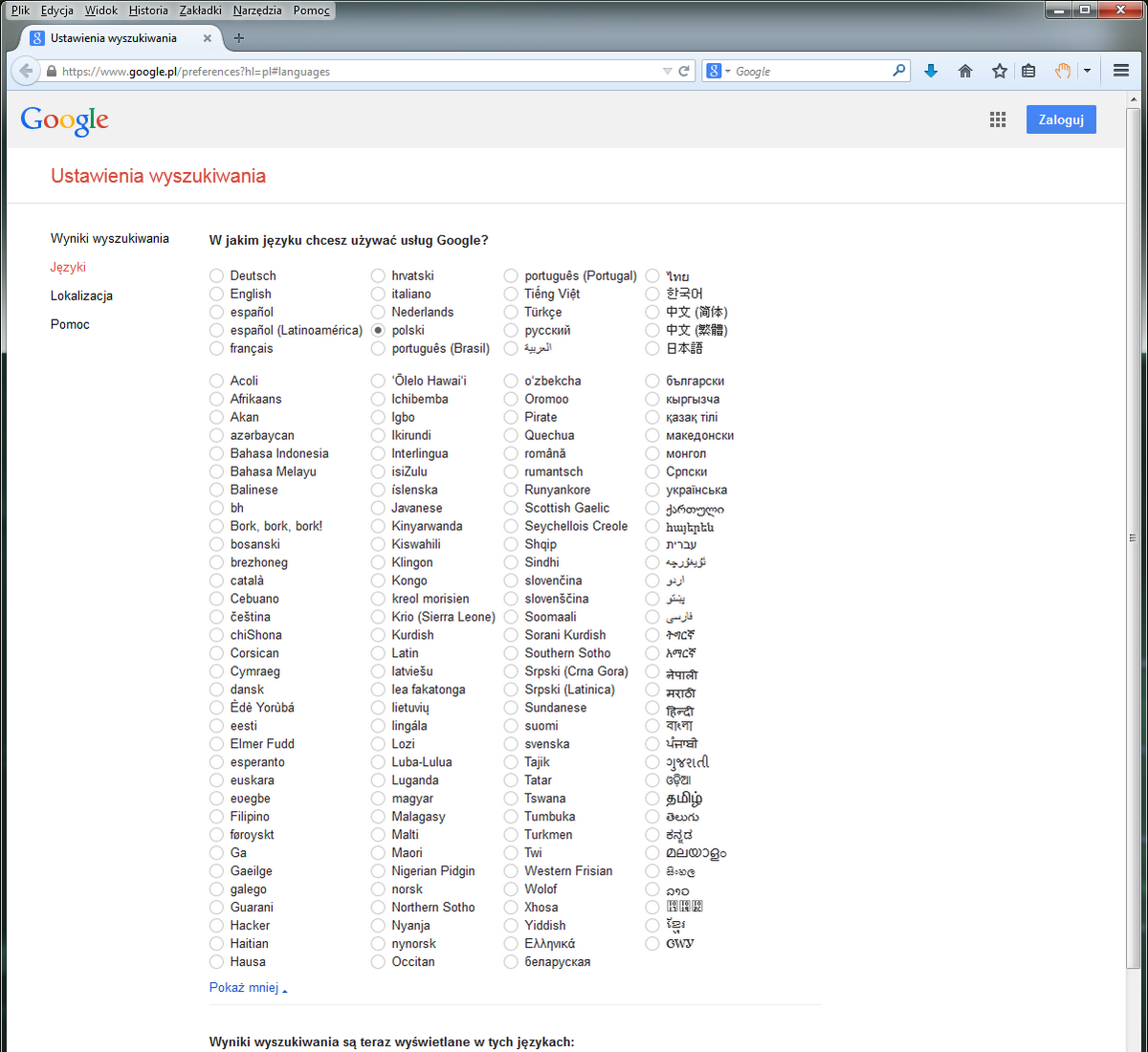
Task: Select the italiano radio button
Action: [378, 294]
